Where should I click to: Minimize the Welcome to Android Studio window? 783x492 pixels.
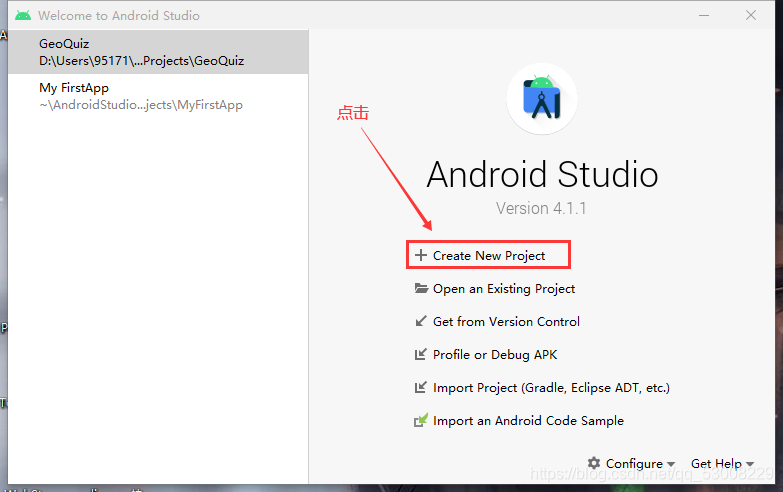(704, 15)
